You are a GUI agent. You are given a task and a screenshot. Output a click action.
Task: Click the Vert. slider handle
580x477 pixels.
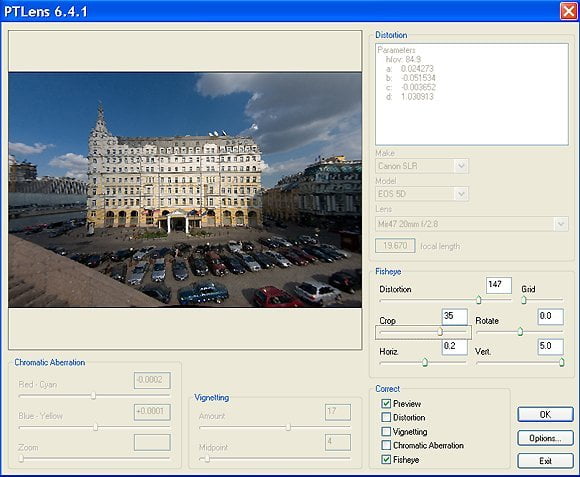pyautogui.click(x=562, y=362)
